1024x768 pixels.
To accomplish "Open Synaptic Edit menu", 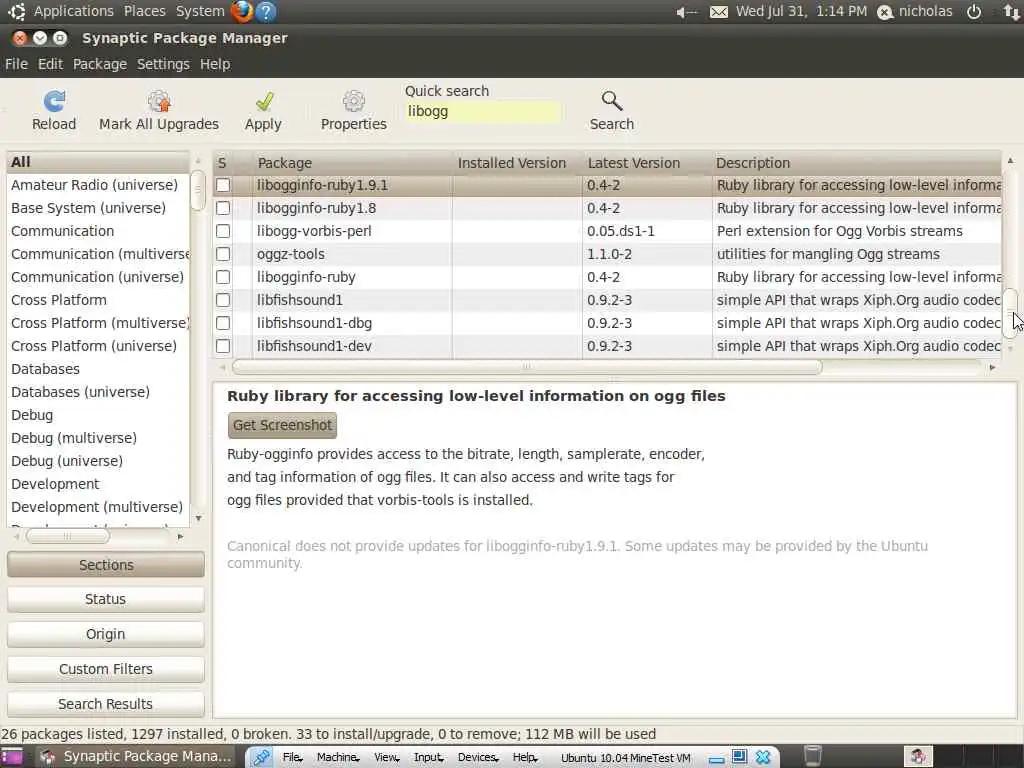I will 50,64.
